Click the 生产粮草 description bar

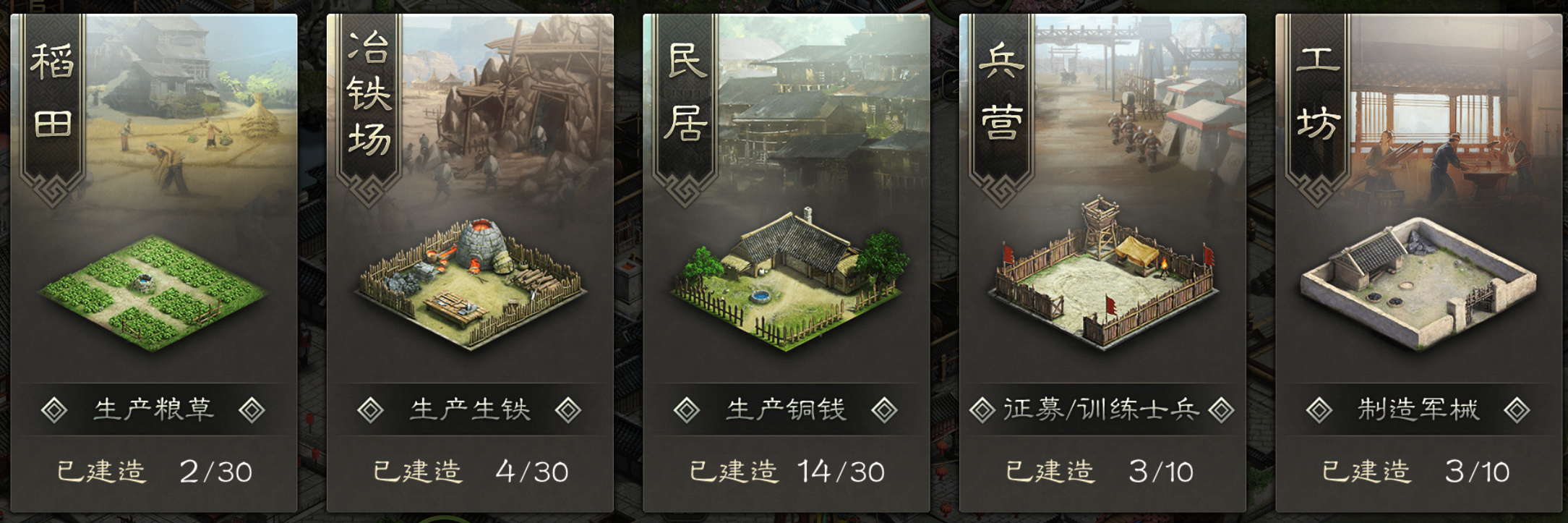153,409
